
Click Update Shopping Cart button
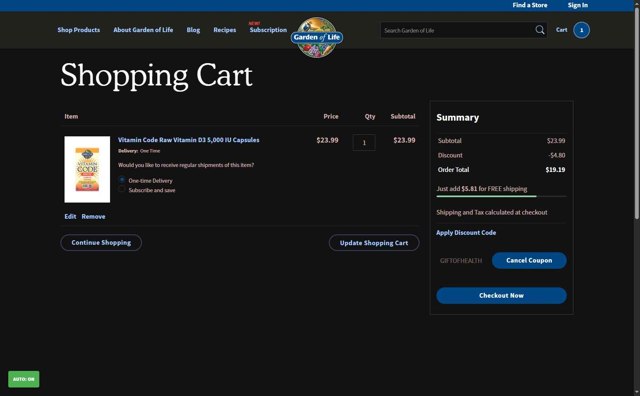click(374, 243)
